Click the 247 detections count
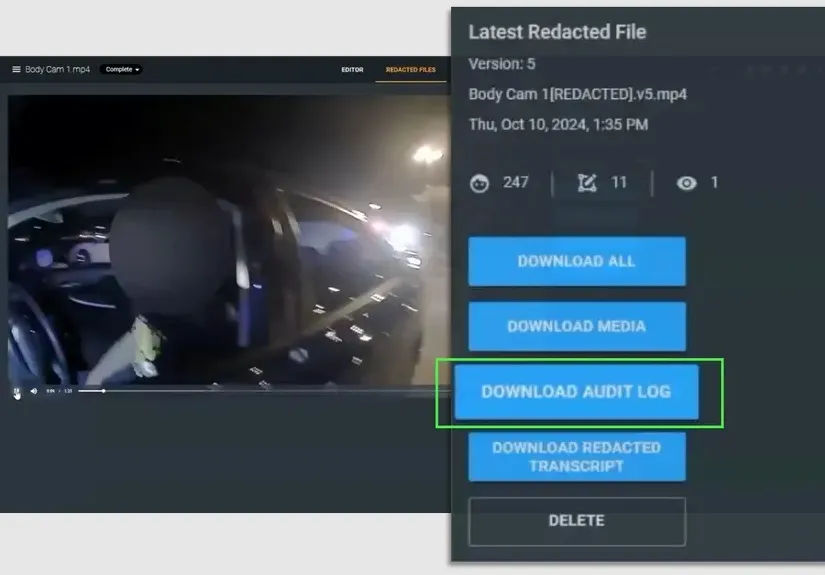Viewport: 825px width, 575px height. [515, 183]
